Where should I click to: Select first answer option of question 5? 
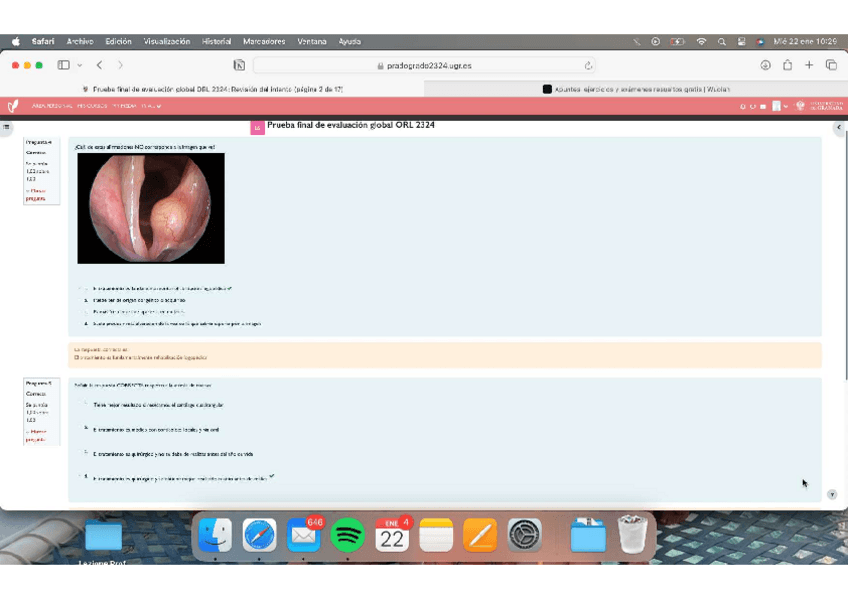pyautogui.click(x=86, y=404)
